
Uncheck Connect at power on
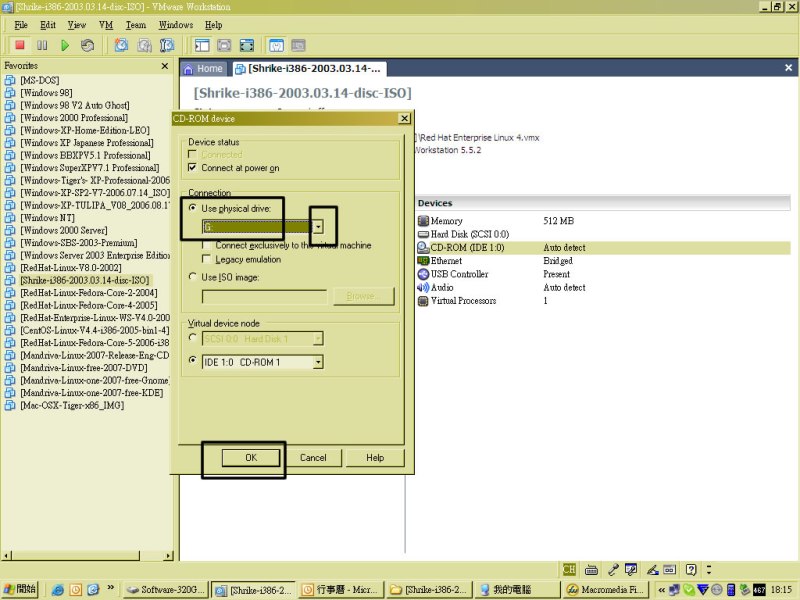192,167
